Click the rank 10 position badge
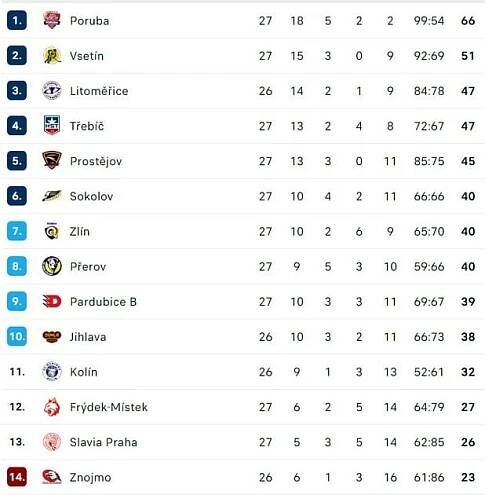 pos(17,336)
